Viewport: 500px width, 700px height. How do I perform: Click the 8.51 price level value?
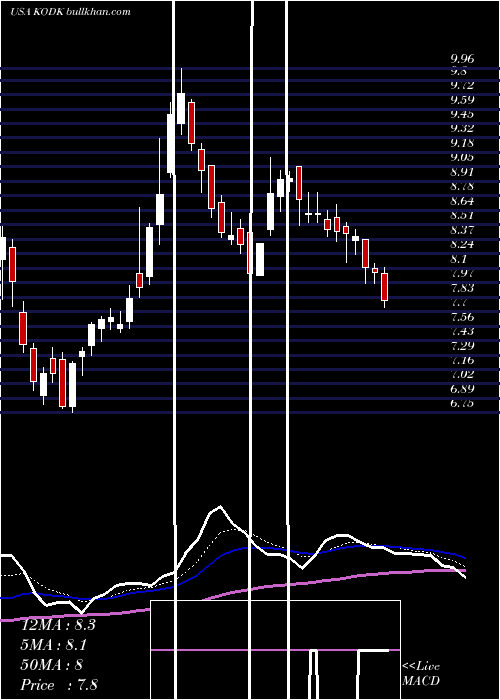pos(462,216)
